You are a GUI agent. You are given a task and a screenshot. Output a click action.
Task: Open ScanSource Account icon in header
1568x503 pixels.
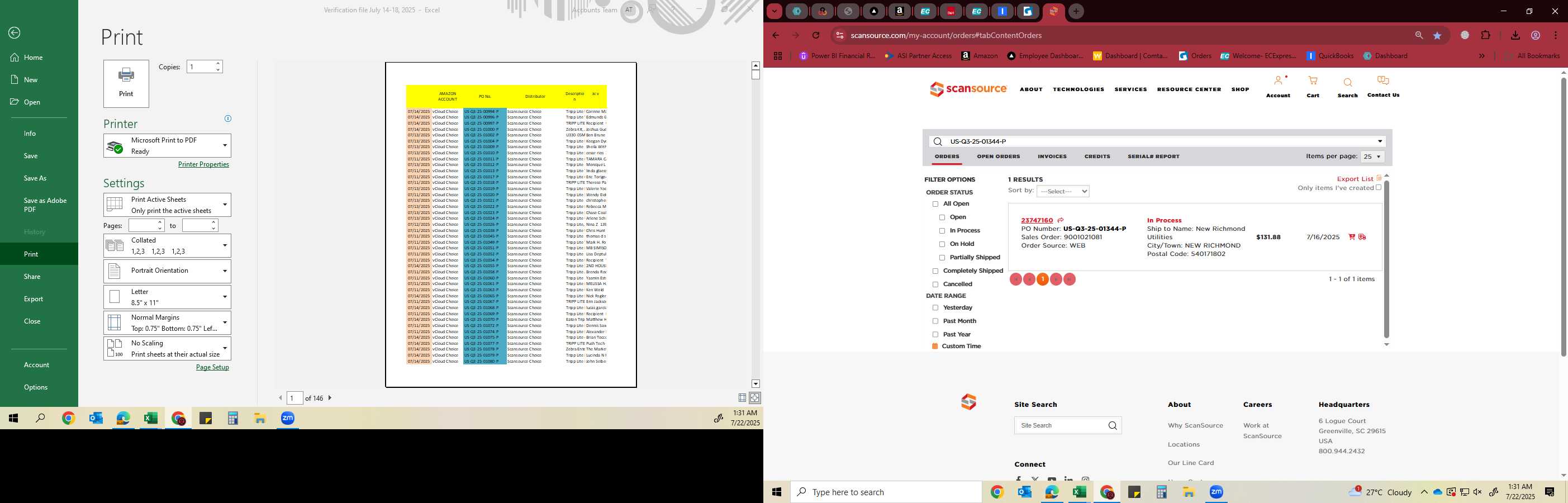point(1279,81)
